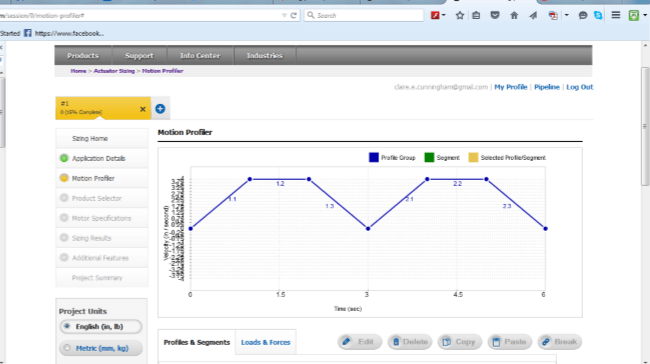
Task: Click the Log Out link
Action: (x=580, y=87)
